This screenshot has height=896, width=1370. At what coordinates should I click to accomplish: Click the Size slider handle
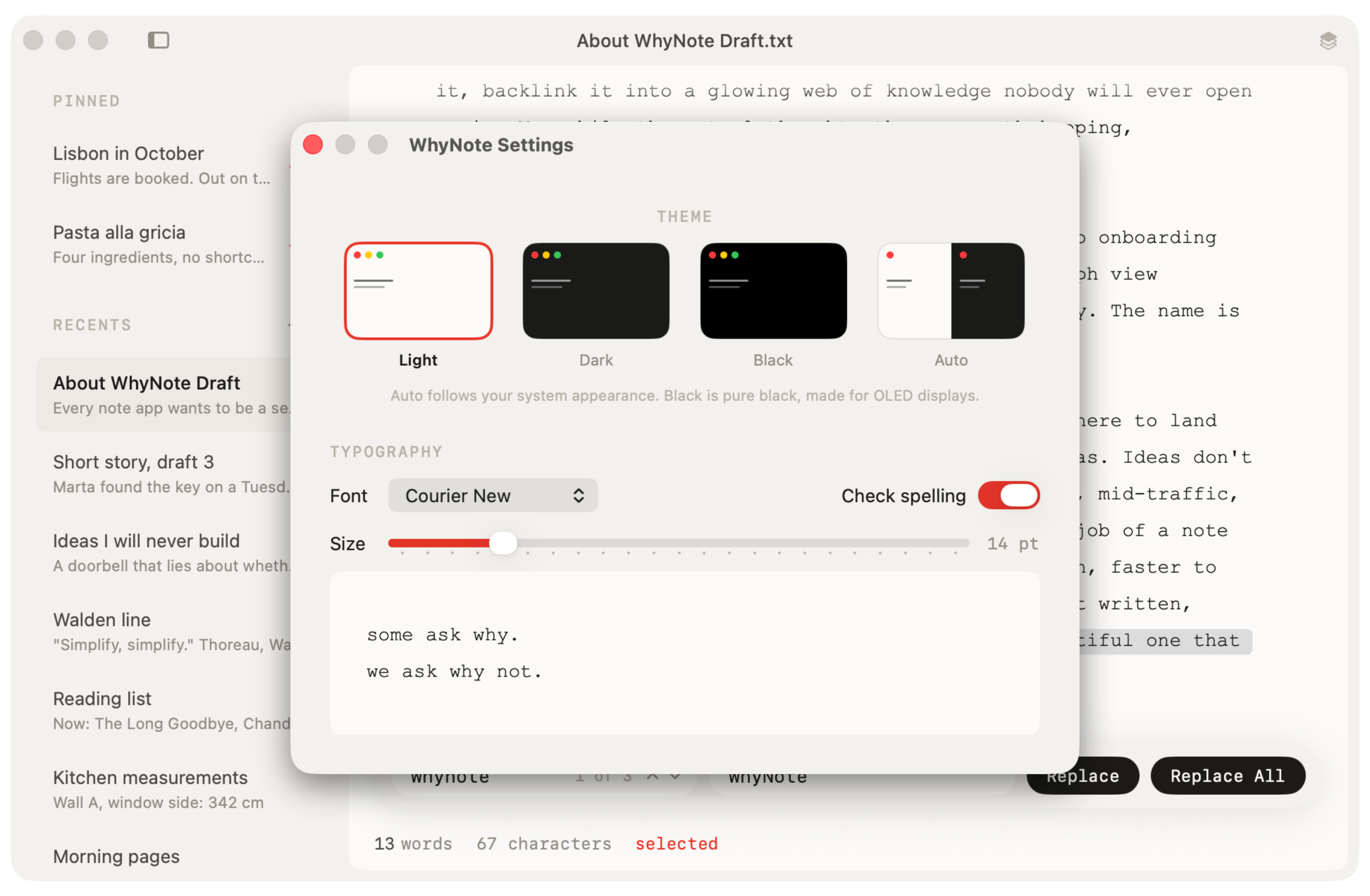coord(503,543)
